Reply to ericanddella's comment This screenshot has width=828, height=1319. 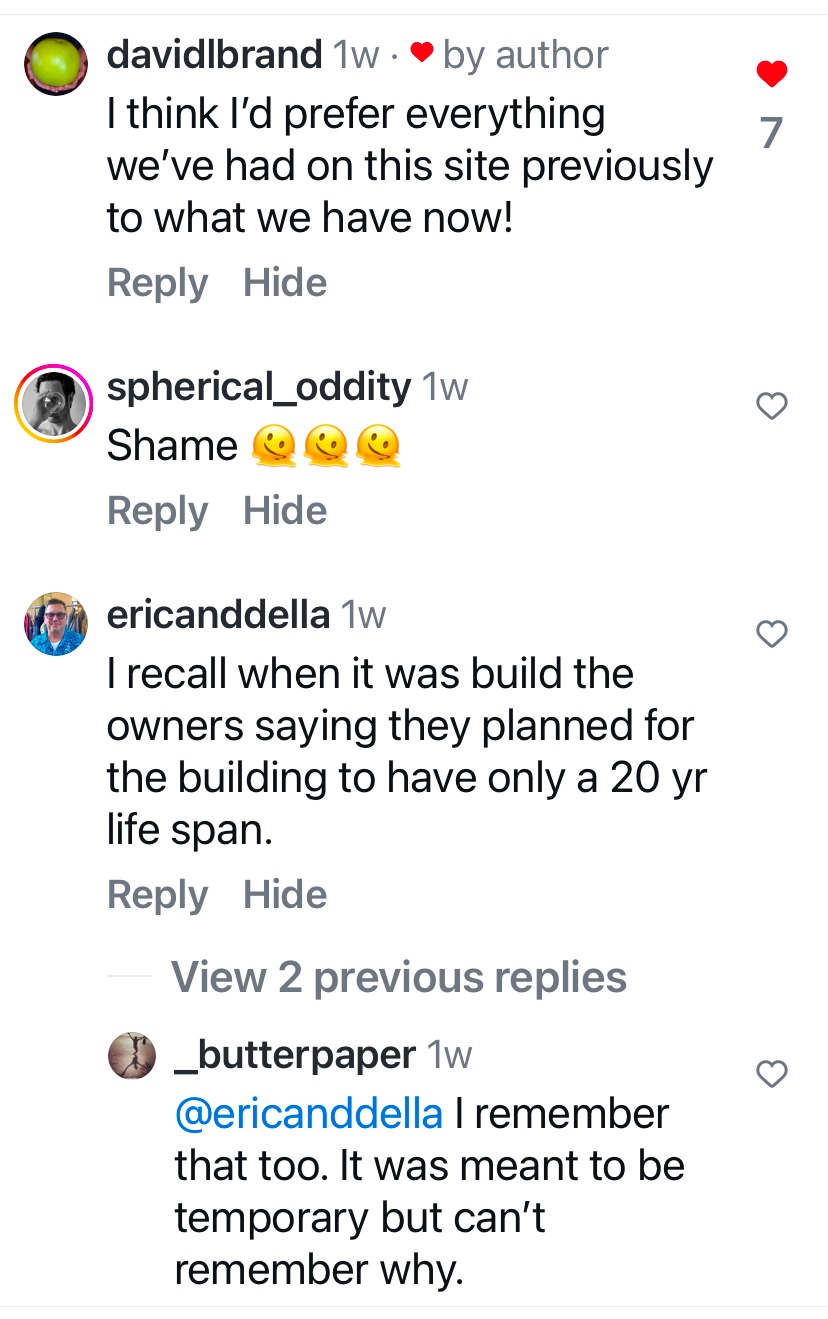coord(157,895)
